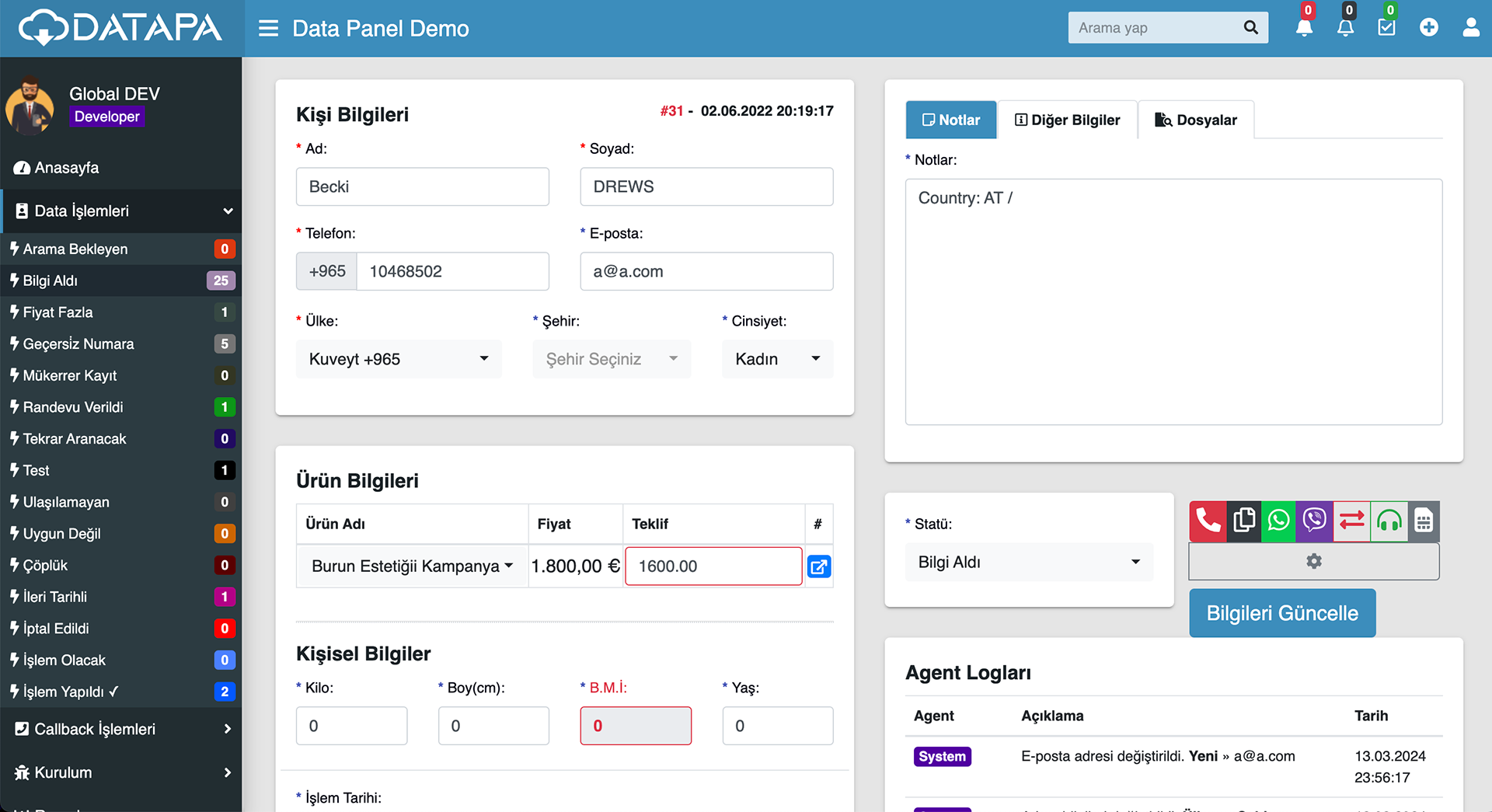Click the purple Viber icon
1492x812 pixels.
(x=1315, y=521)
